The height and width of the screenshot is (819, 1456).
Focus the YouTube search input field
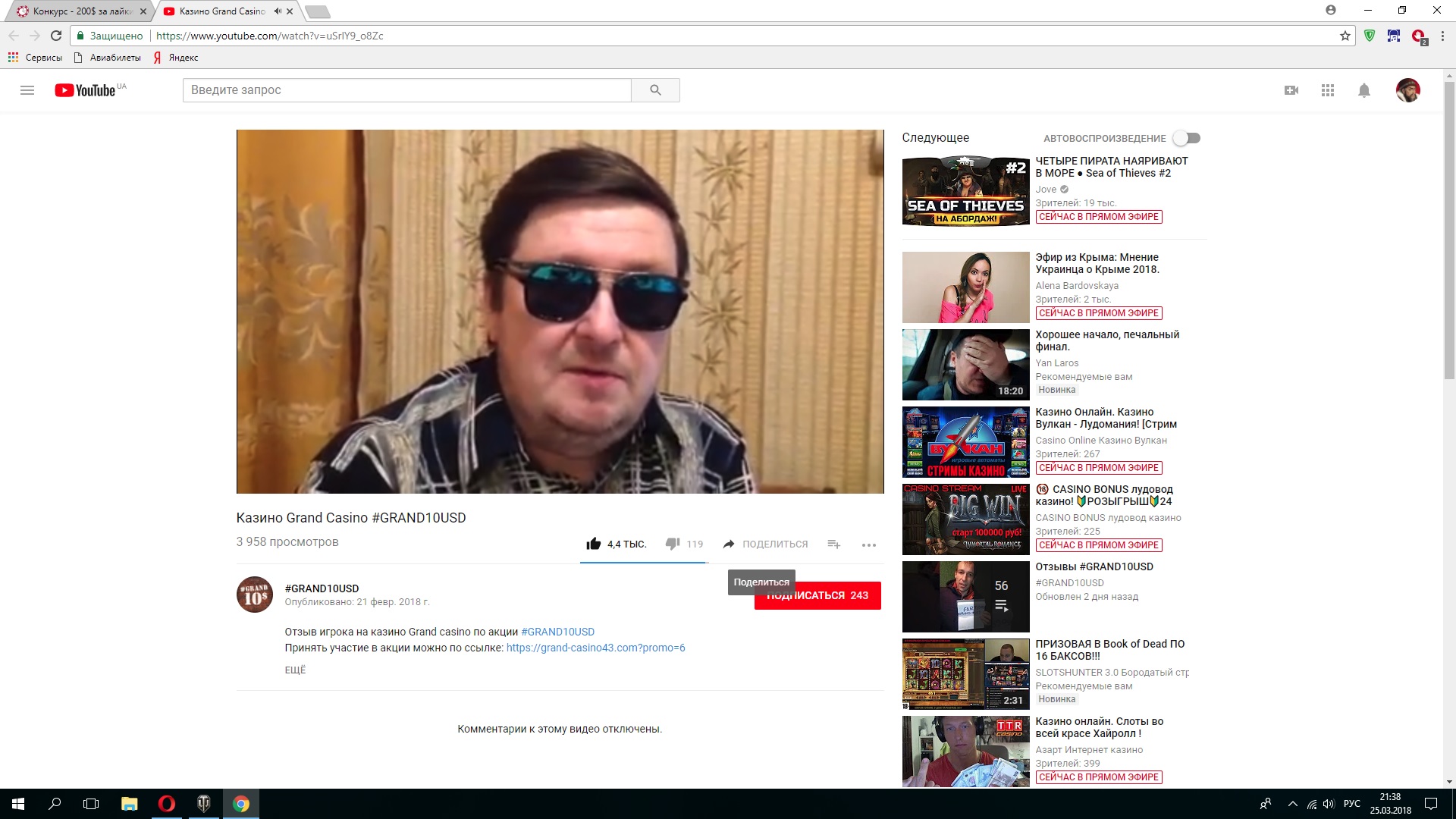click(406, 90)
